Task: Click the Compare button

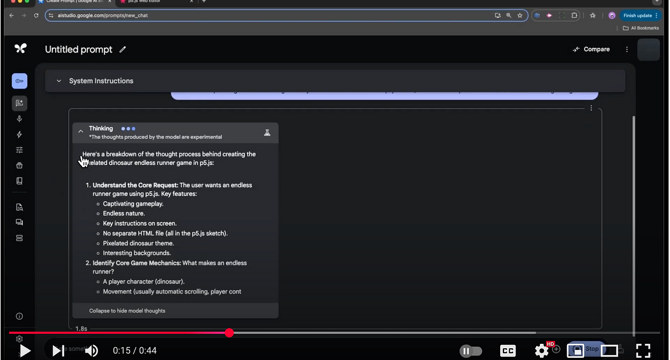Action: (x=591, y=50)
